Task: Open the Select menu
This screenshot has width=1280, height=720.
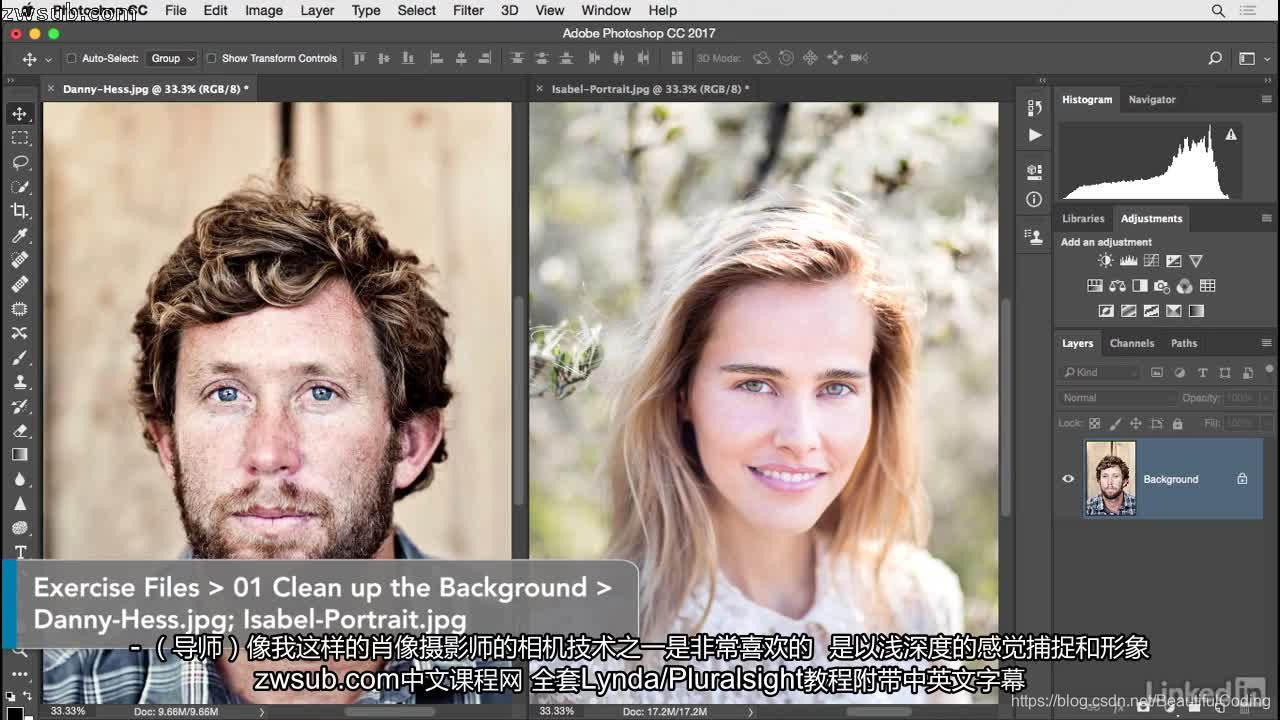Action: coord(416,10)
